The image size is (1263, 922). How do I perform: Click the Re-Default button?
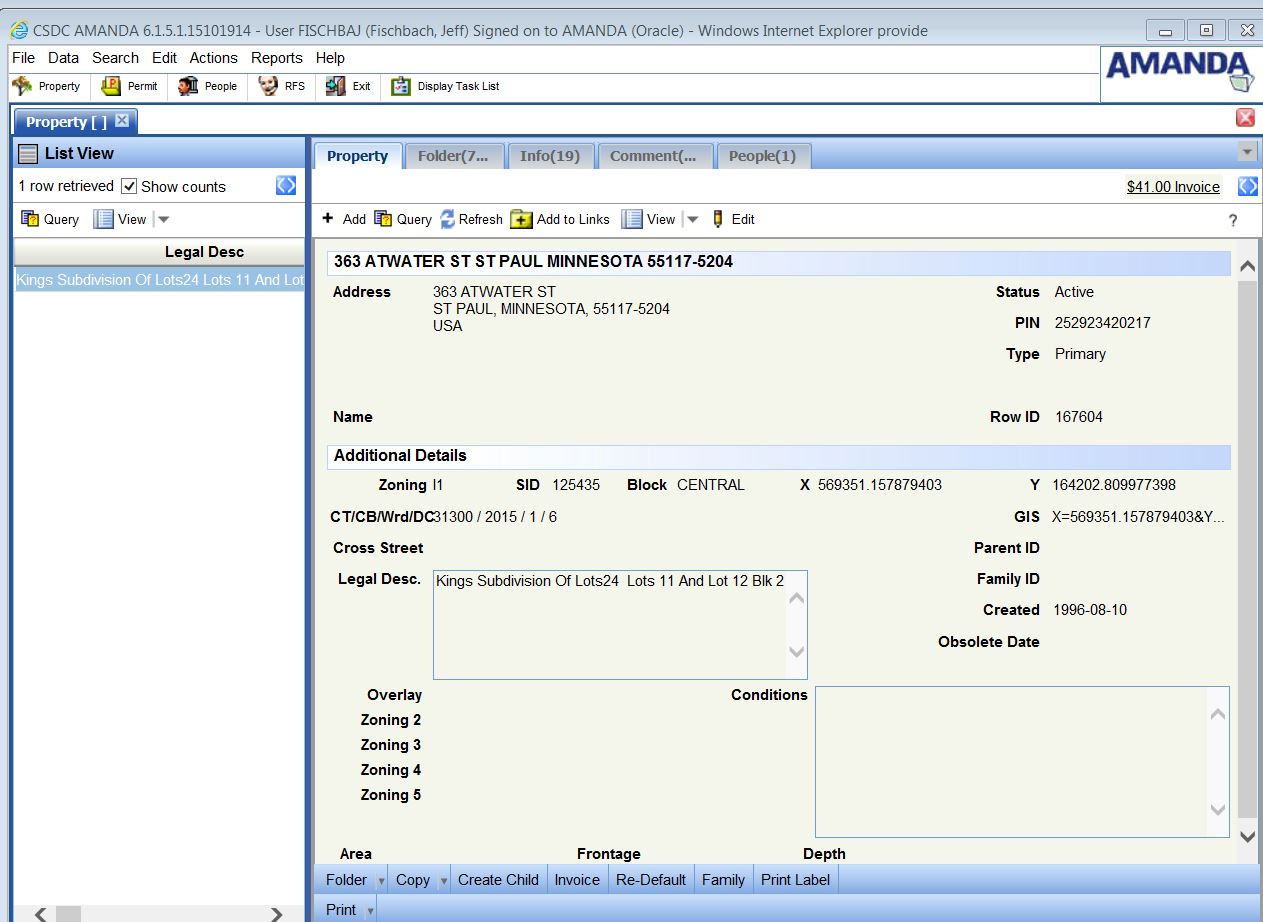click(x=650, y=880)
